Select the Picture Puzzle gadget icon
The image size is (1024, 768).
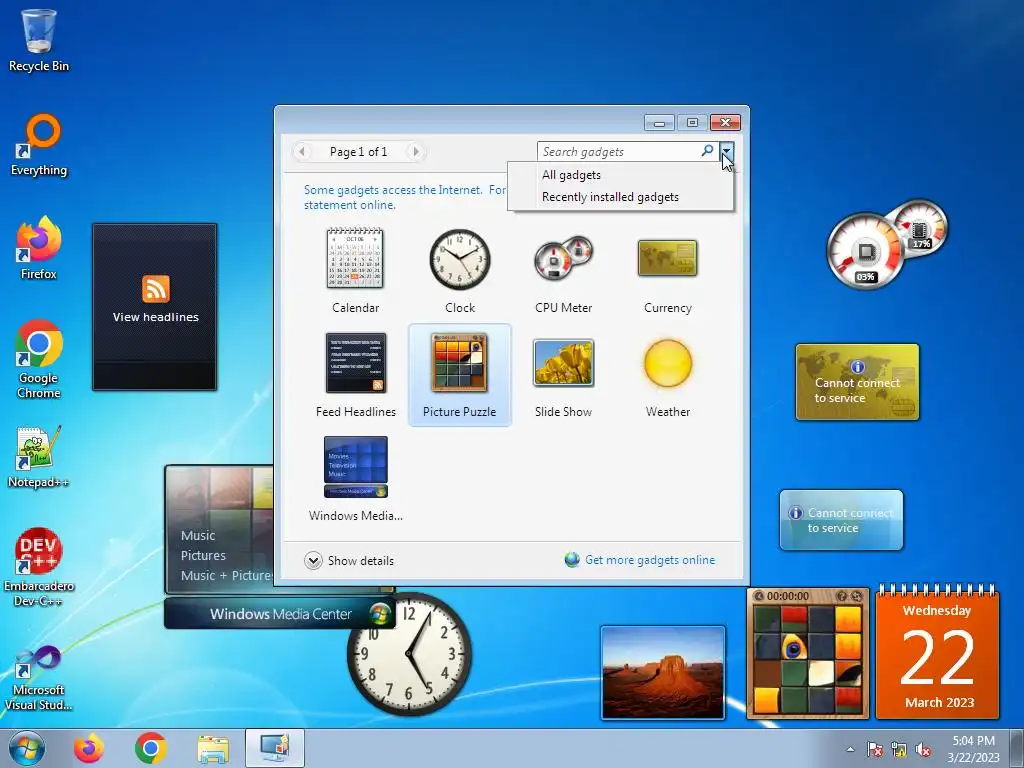coord(460,362)
